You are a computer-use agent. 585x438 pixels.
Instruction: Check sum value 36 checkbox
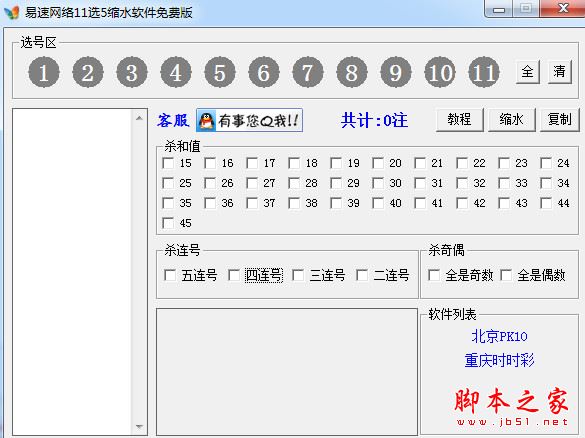pyautogui.click(x=210, y=203)
